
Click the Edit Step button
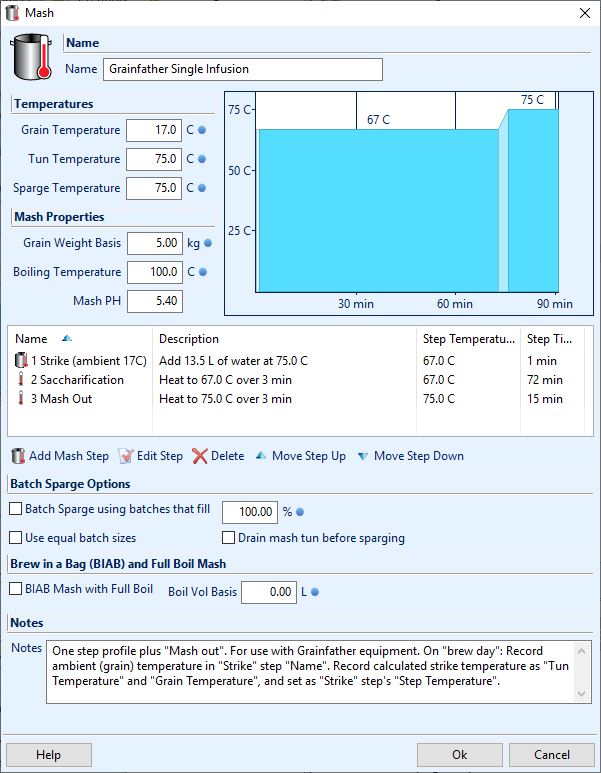click(x=150, y=456)
